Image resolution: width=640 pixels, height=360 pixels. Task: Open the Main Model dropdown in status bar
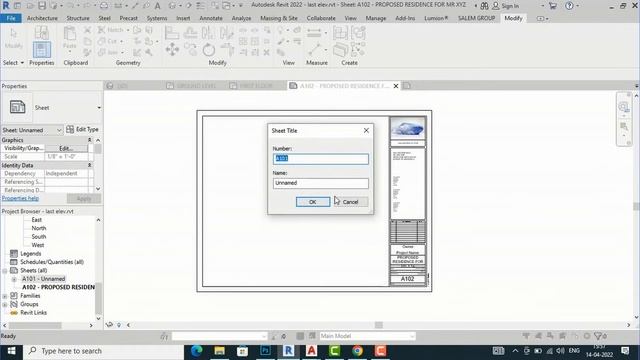(x=367, y=336)
